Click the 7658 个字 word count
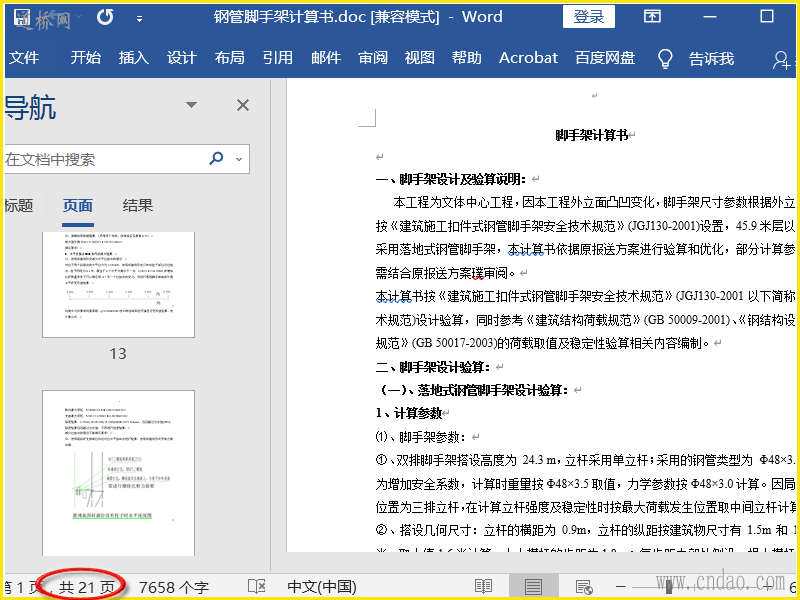The image size is (800, 600). coord(173,587)
